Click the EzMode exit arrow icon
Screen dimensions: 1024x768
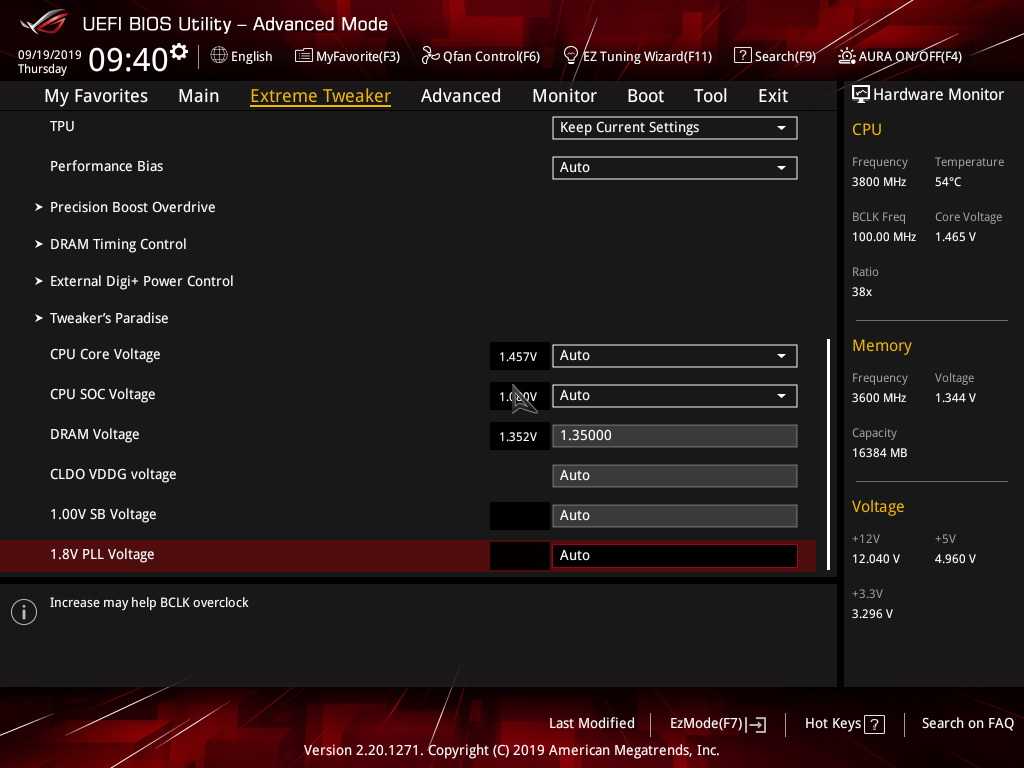(756, 724)
